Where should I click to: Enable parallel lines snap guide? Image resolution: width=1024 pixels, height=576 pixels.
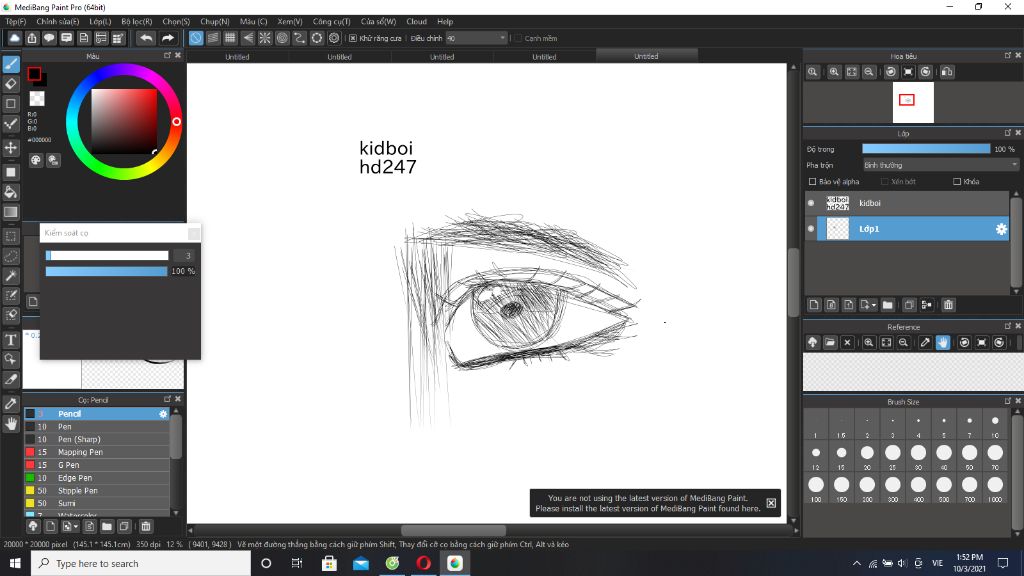point(213,39)
